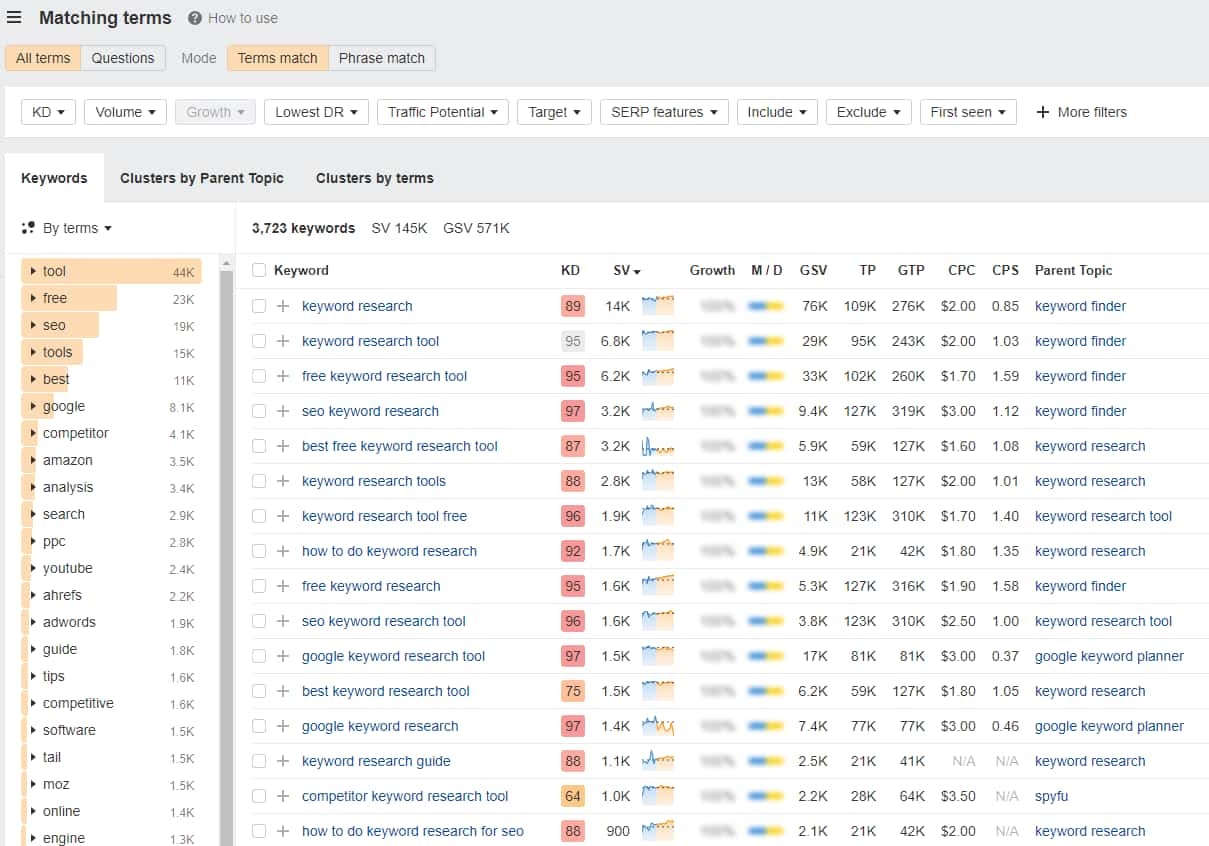Select the Questions tab

click(x=123, y=58)
